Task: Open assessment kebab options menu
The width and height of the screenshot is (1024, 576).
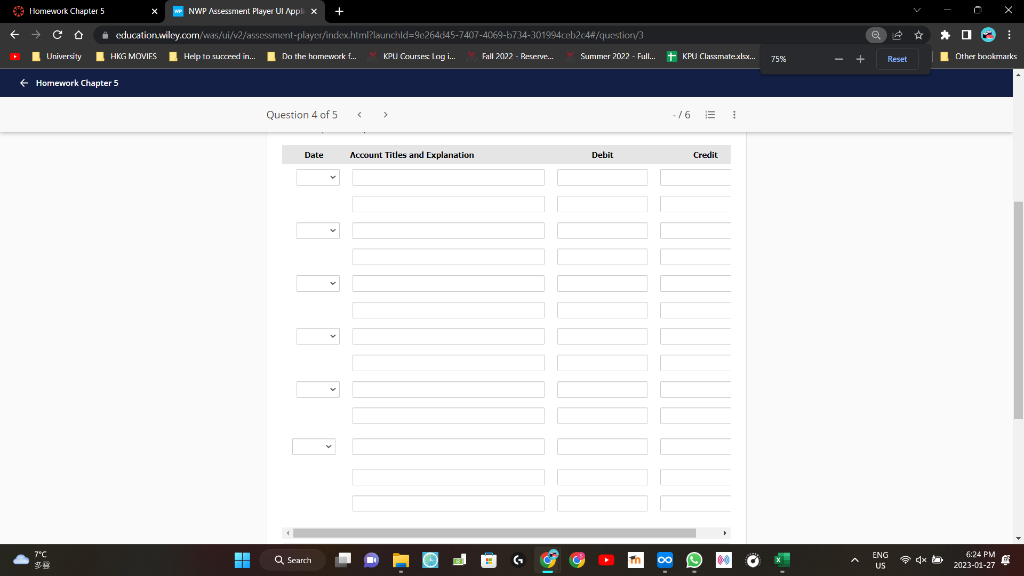Action: [x=734, y=114]
